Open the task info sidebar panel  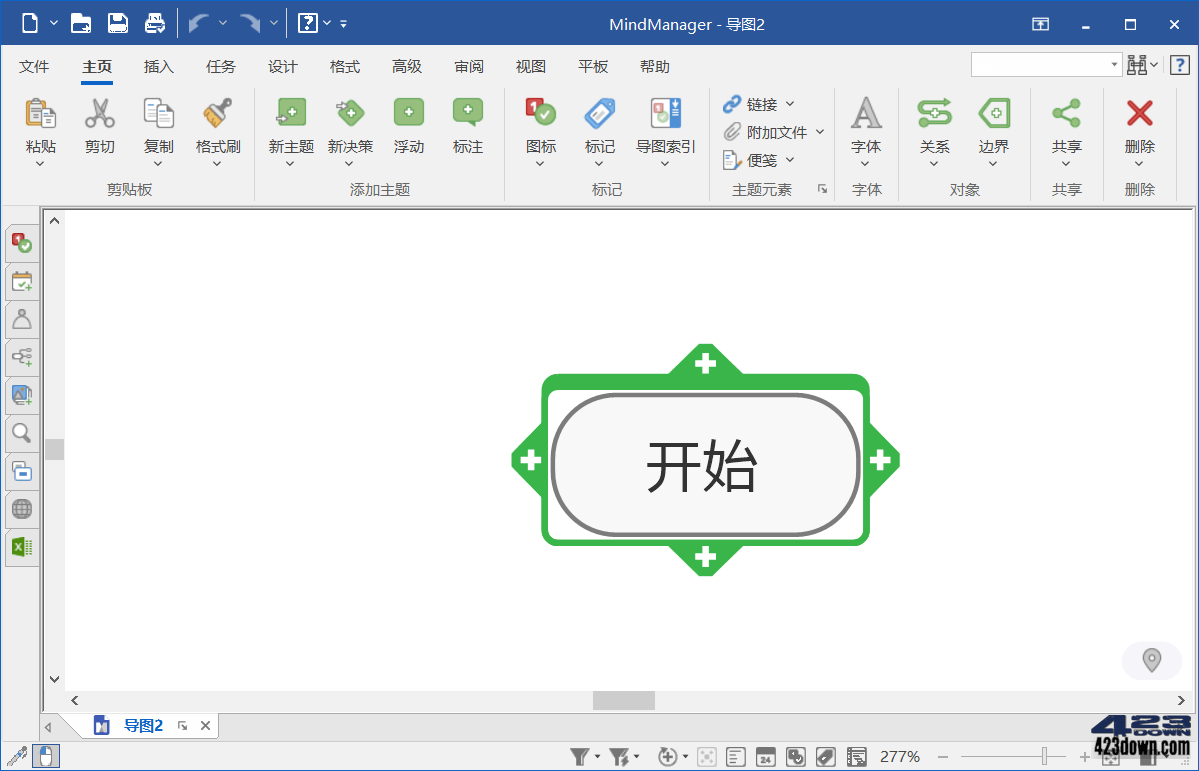(x=21, y=243)
